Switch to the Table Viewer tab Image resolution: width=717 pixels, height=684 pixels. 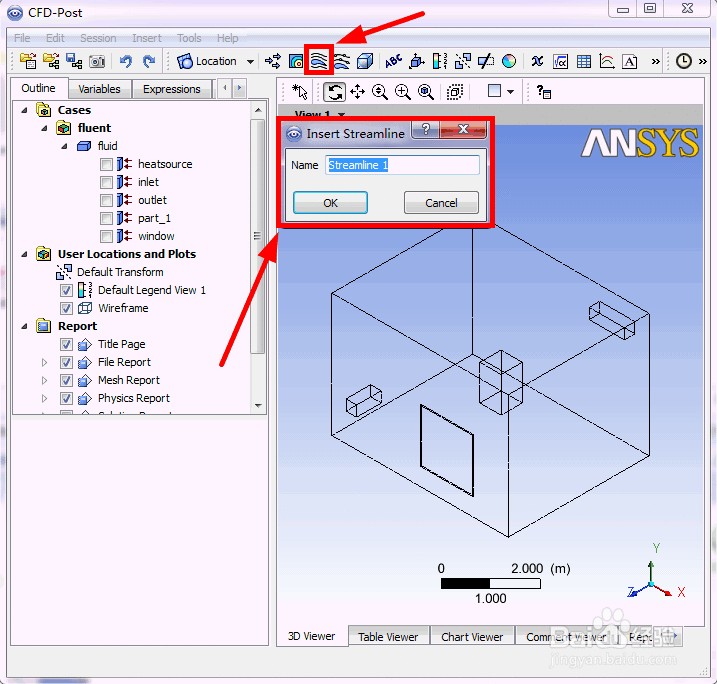388,636
